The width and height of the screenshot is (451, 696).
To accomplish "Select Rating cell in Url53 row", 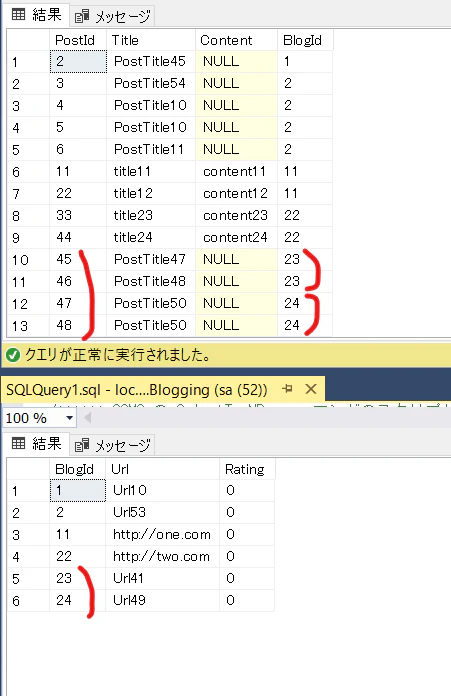I will [x=247, y=512].
